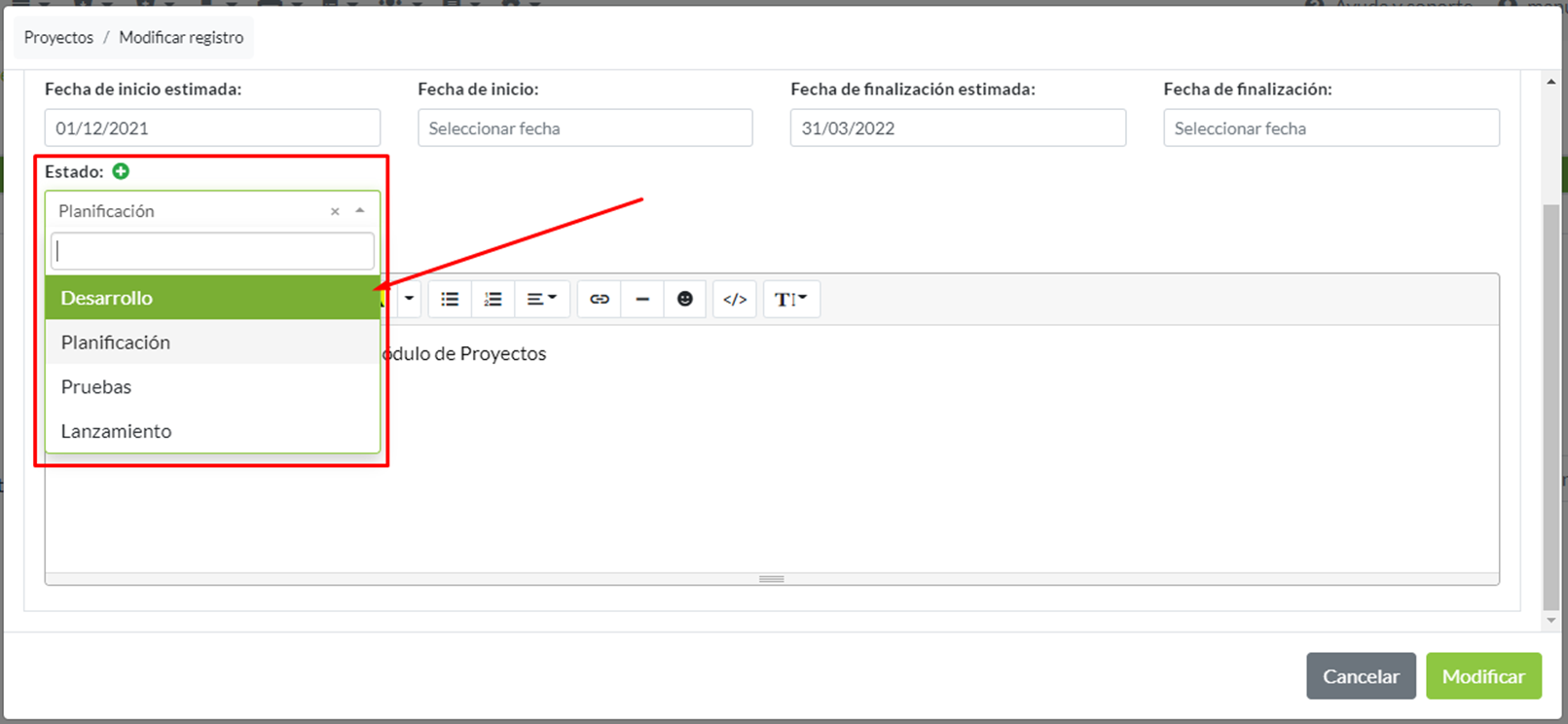Pick Lanzamiento from the status list
Image resolution: width=1568 pixels, height=724 pixels.
212,431
